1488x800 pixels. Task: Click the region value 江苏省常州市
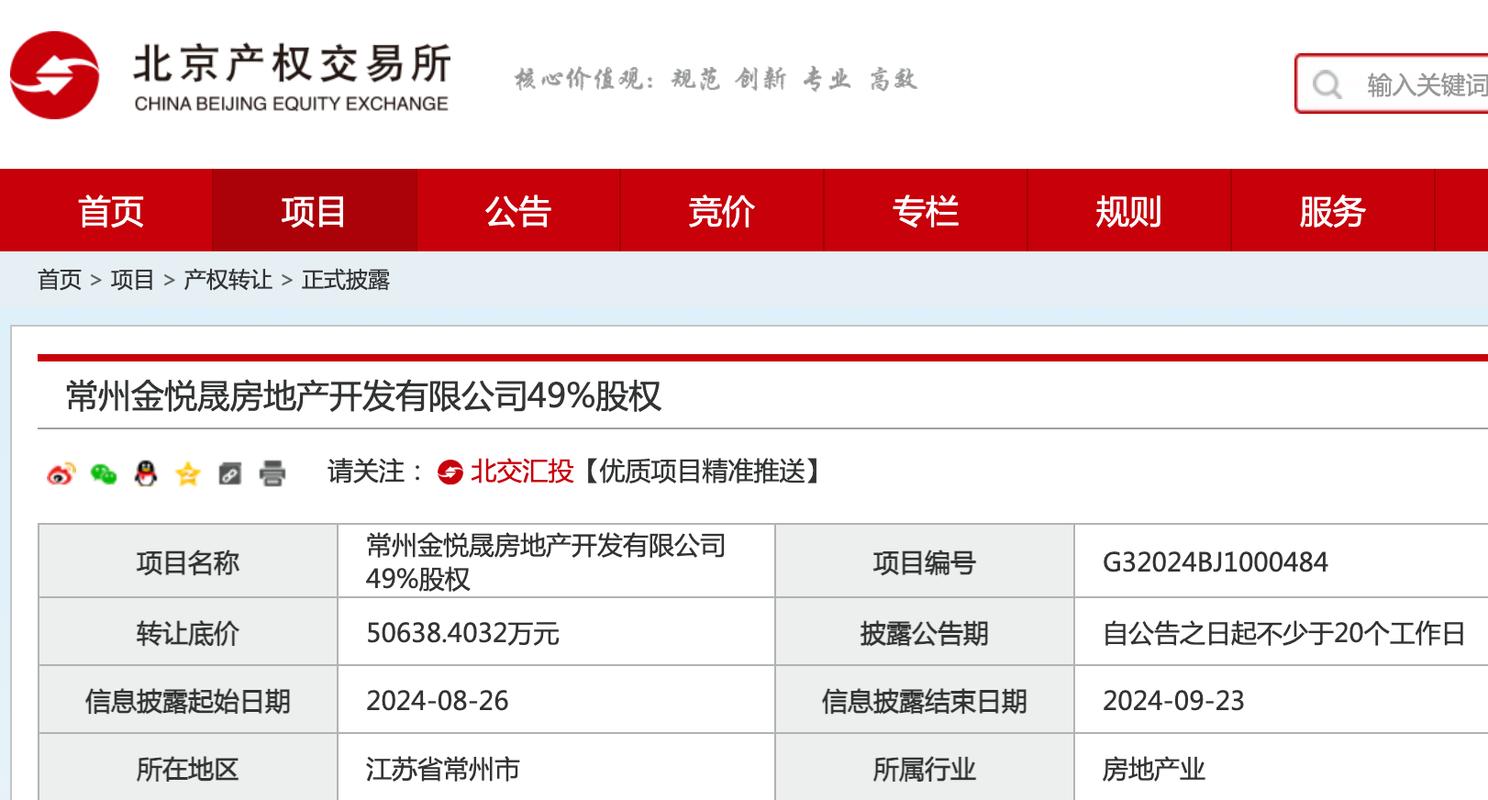[x=443, y=769]
